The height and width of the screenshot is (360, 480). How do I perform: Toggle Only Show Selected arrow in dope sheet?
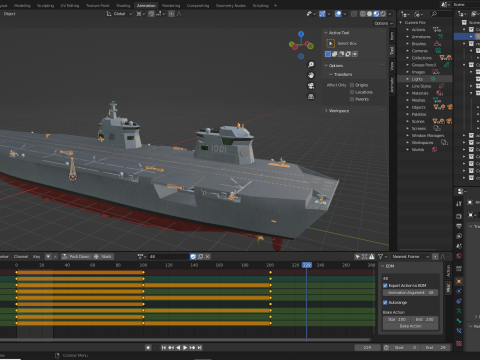[357, 256]
